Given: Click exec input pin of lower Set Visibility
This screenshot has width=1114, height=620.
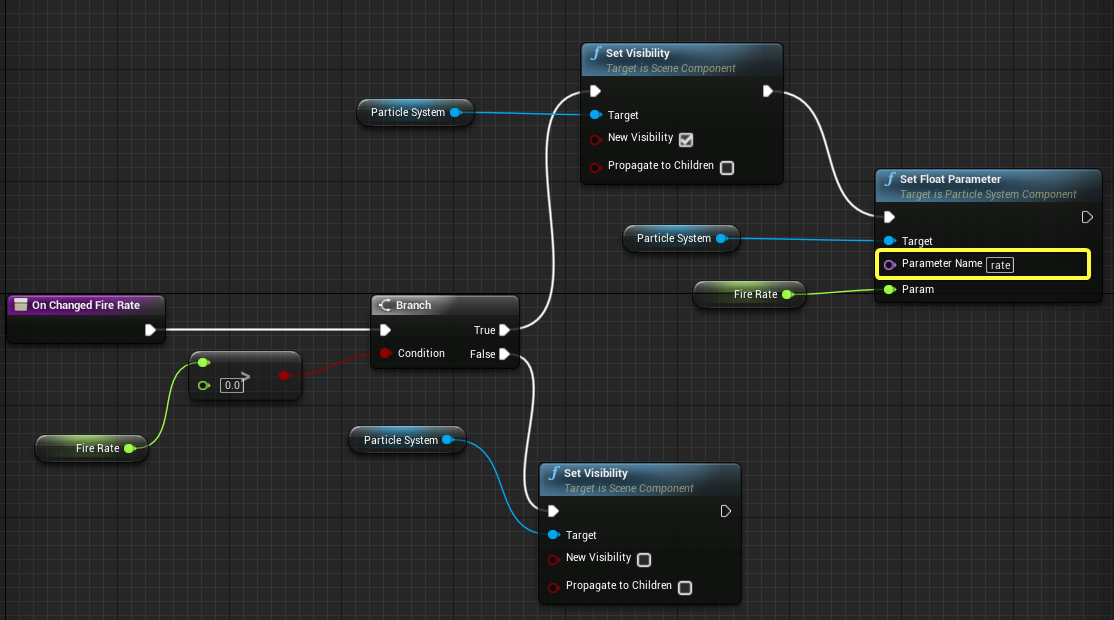Looking at the screenshot, I should [x=553, y=511].
